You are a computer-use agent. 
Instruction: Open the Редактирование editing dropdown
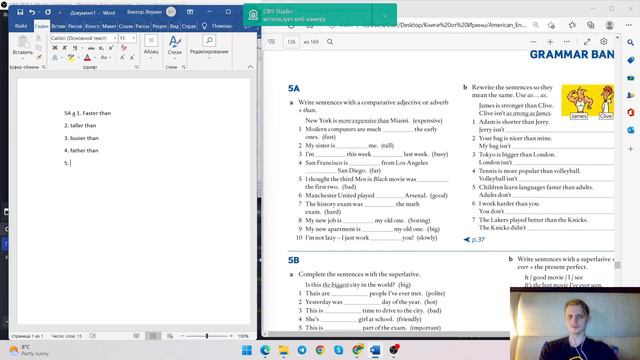tap(209, 47)
